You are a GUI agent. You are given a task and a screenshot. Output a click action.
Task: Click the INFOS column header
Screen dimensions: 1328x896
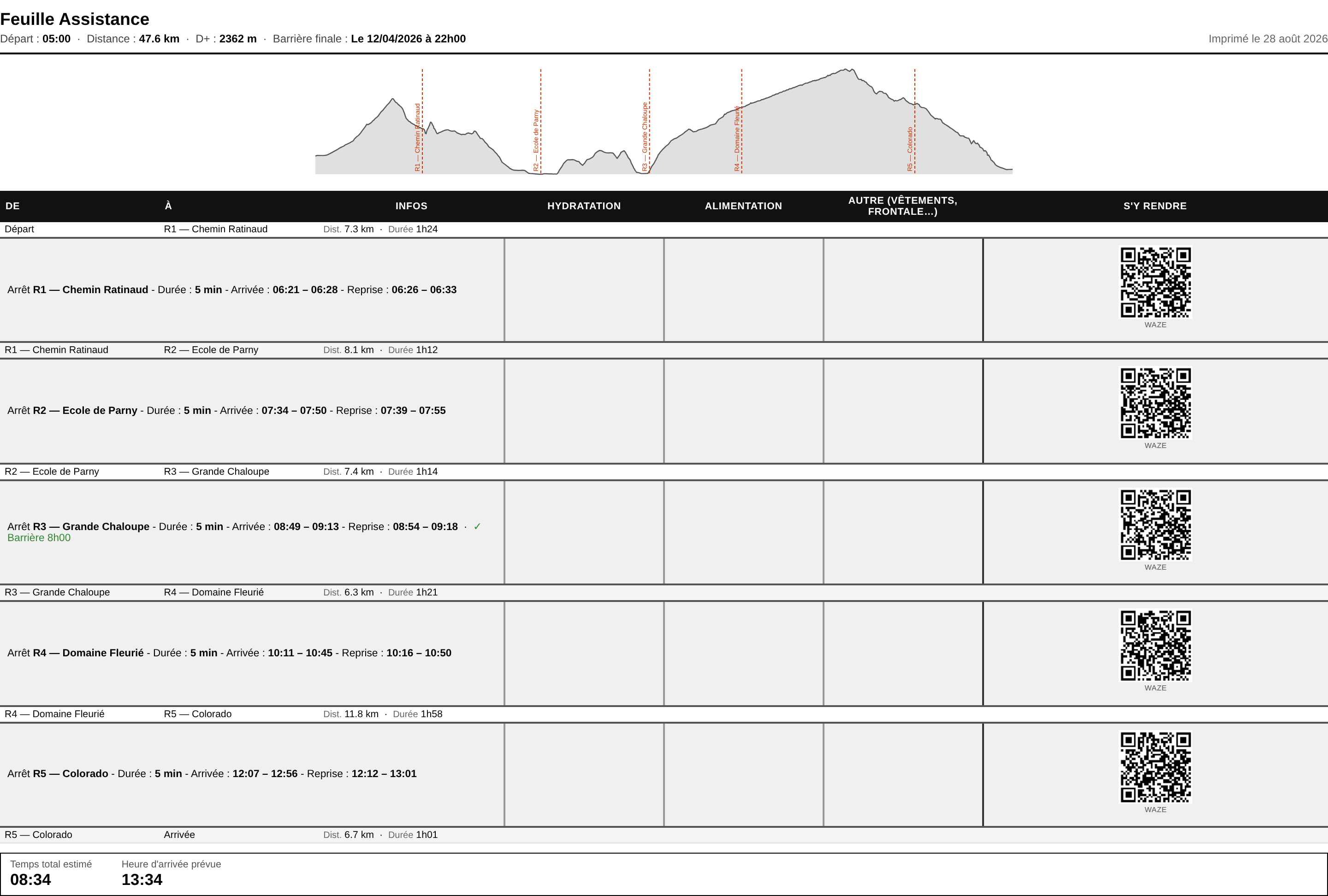point(411,206)
